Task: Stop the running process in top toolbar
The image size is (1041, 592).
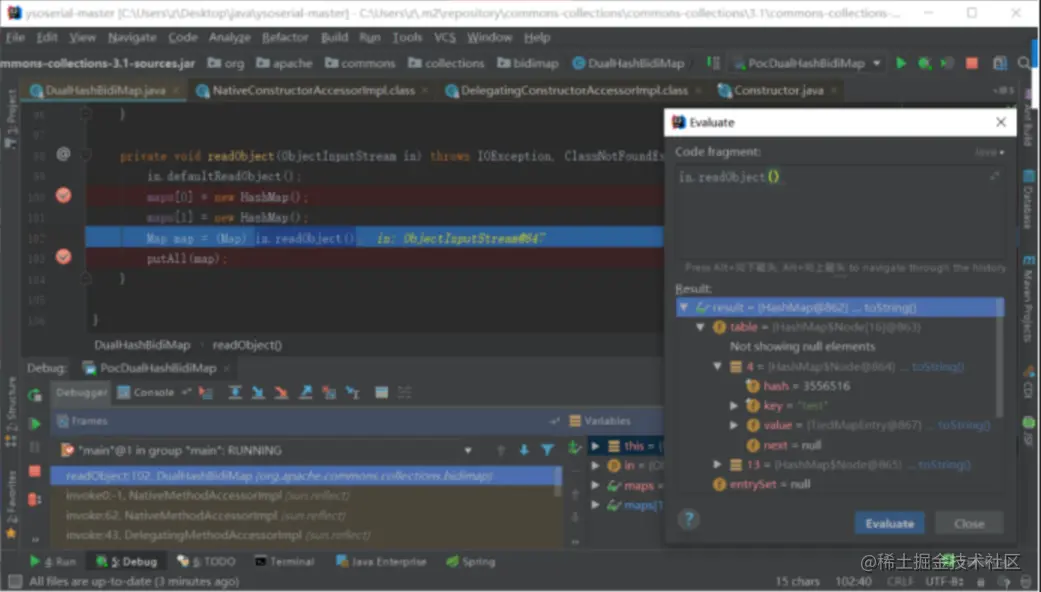Action: [x=972, y=63]
